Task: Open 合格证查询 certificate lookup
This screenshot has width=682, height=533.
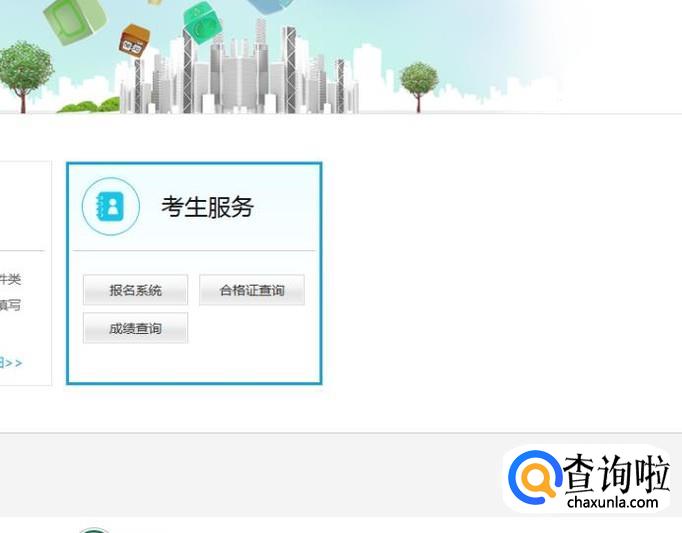Action: (252, 290)
